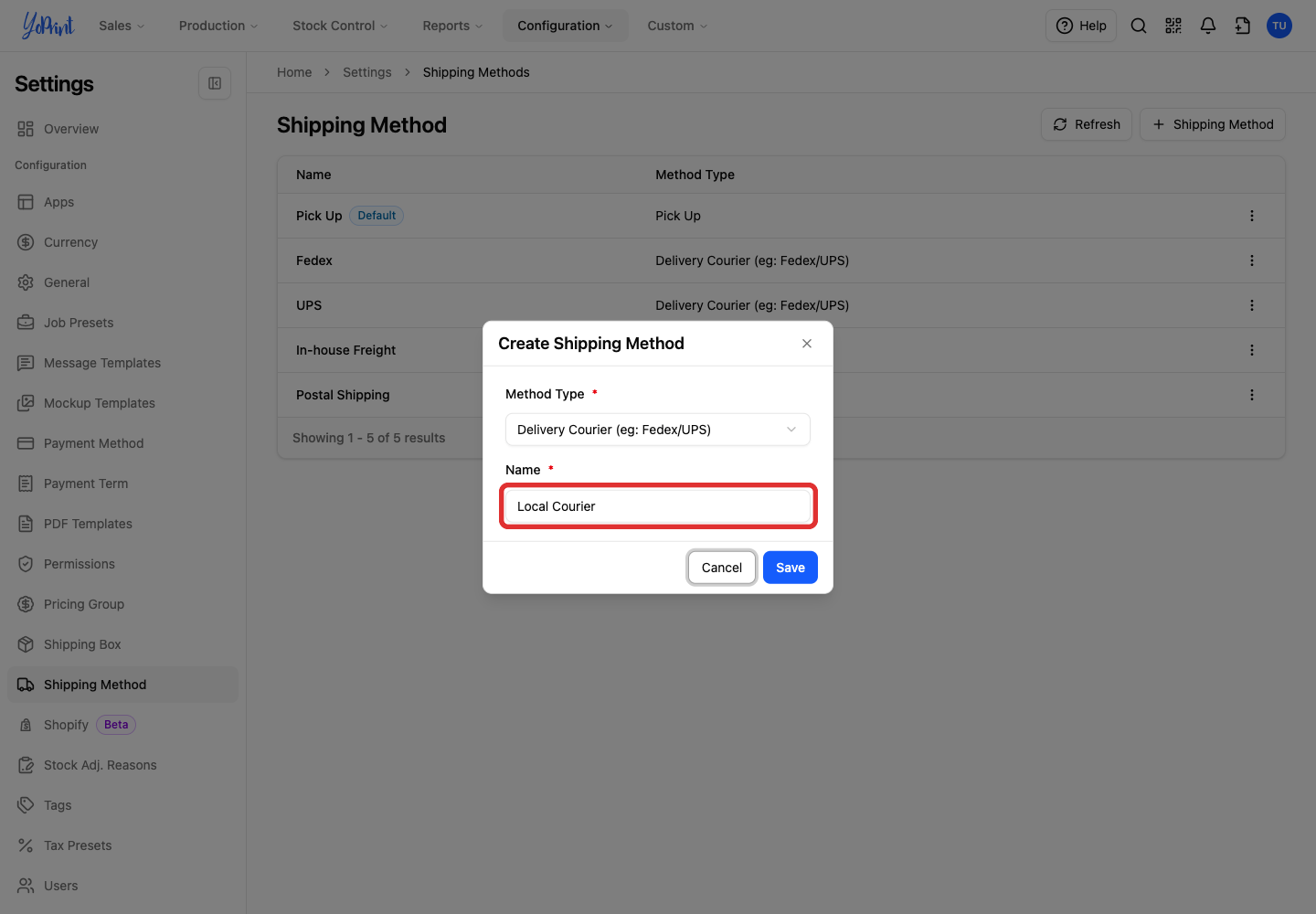The height and width of the screenshot is (914, 1316).
Task: Click the YoPrint logo
Action: tap(48, 26)
